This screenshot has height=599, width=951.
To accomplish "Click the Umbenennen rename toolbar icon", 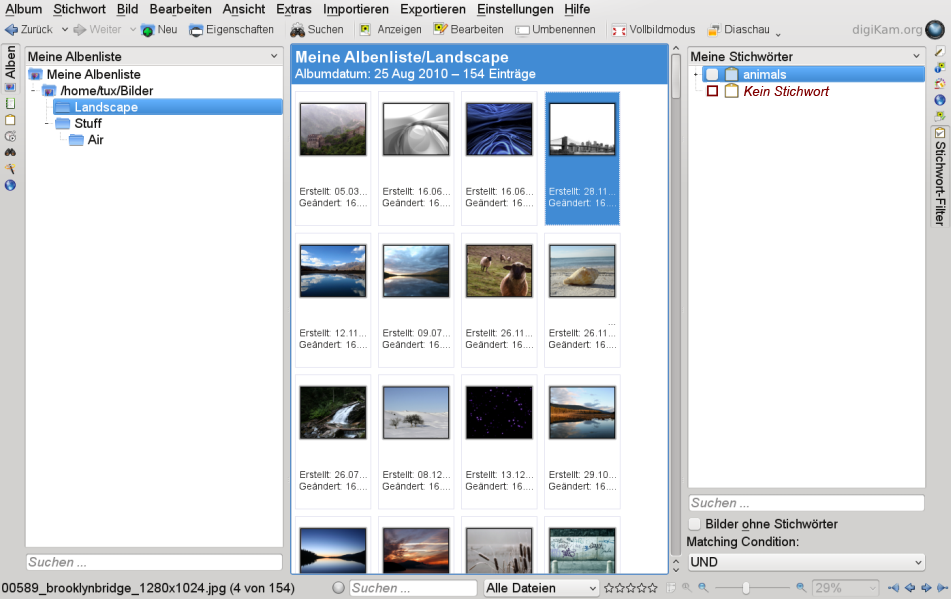I will coord(522,30).
